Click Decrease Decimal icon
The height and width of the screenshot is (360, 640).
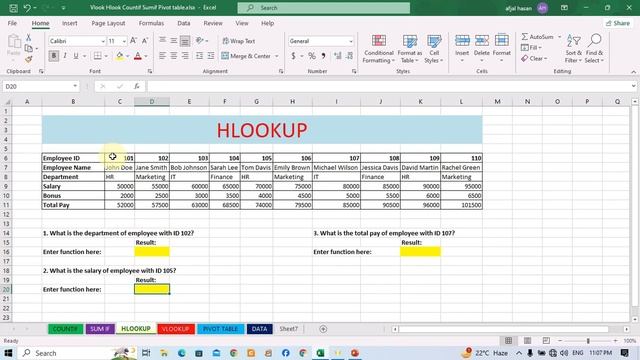click(349, 56)
